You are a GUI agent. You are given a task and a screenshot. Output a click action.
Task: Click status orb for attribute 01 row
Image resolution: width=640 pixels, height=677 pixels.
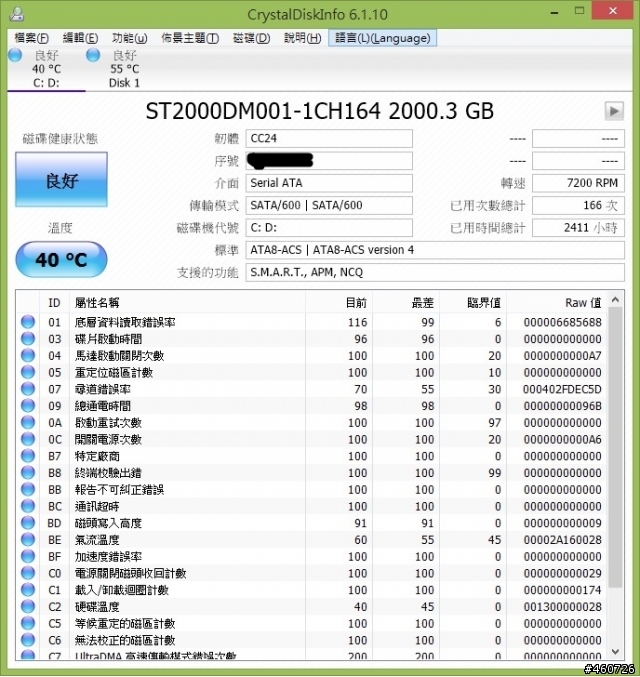(28, 322)
